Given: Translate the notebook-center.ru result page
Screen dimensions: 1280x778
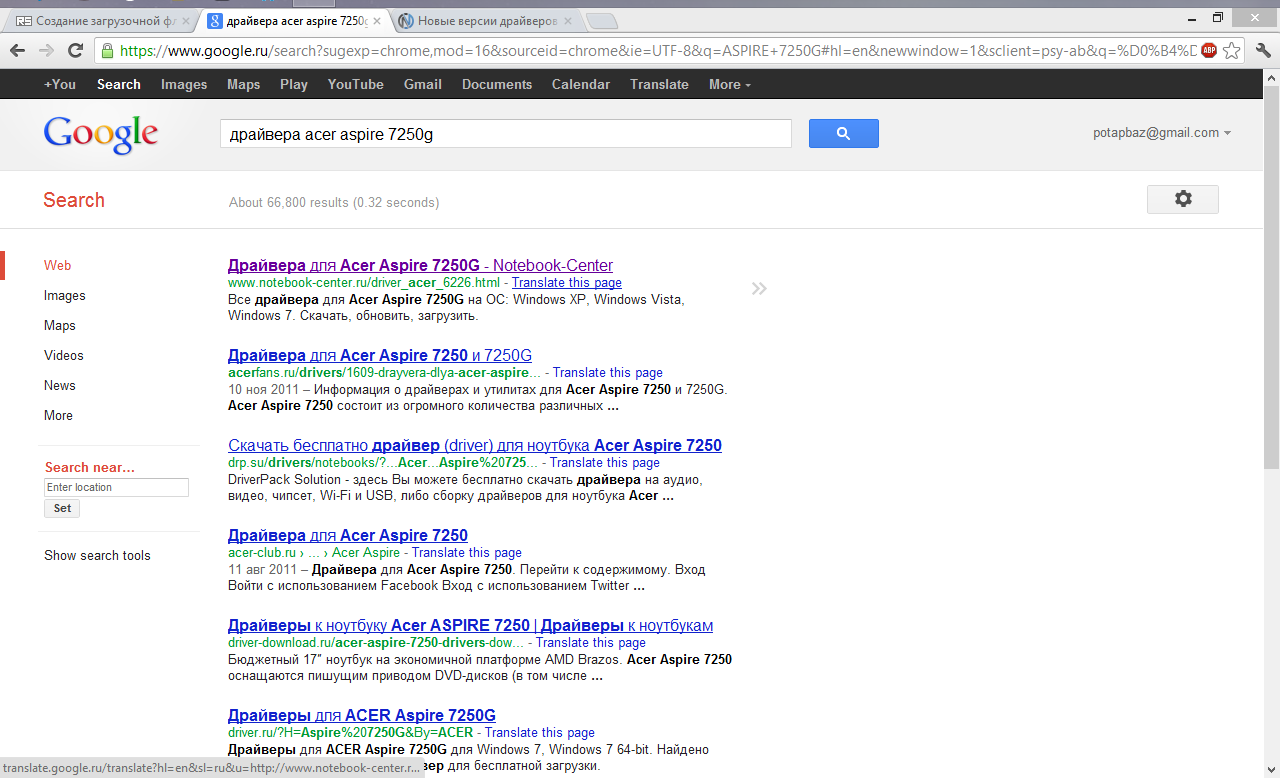Looking at the screenshot, I should pyautogui.click(x=567, y=283).
